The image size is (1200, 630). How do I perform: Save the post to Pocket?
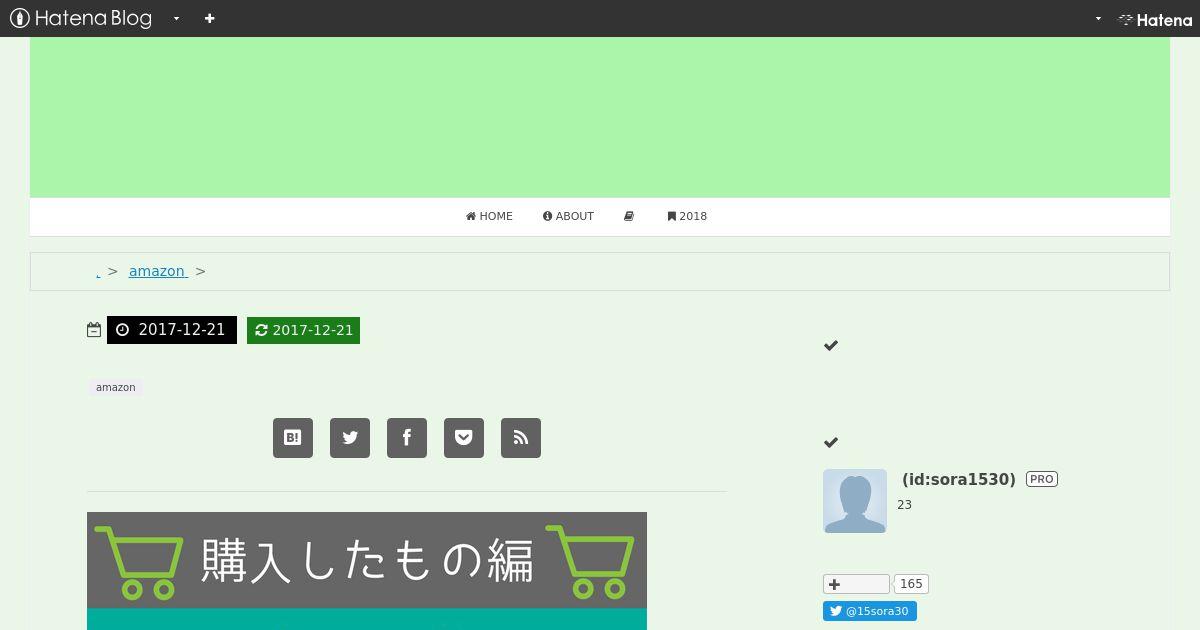pyautogui.click(x=464, y=438)
